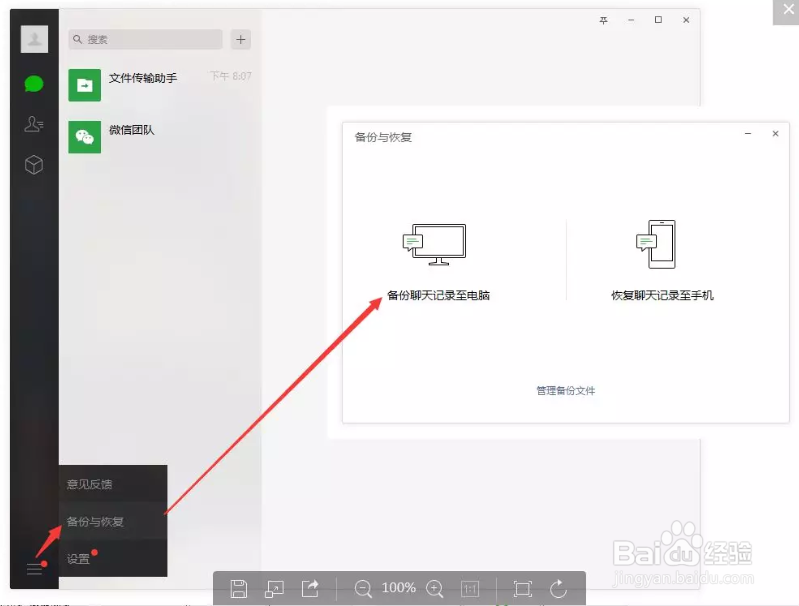Screen dimensions: 799x606
Task: Click the 微信团队 WeChat logo avatar
Action: 85,137
